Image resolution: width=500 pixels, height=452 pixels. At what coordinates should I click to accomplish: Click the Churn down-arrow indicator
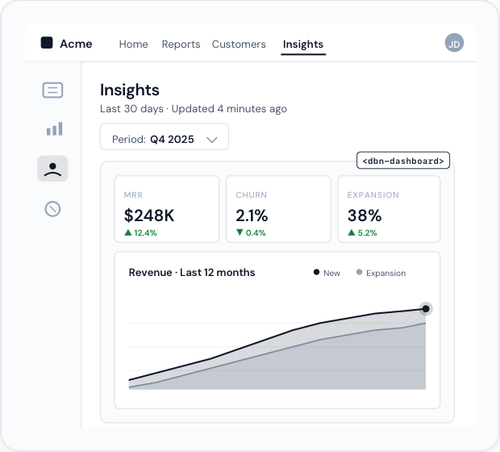(240, 232)
